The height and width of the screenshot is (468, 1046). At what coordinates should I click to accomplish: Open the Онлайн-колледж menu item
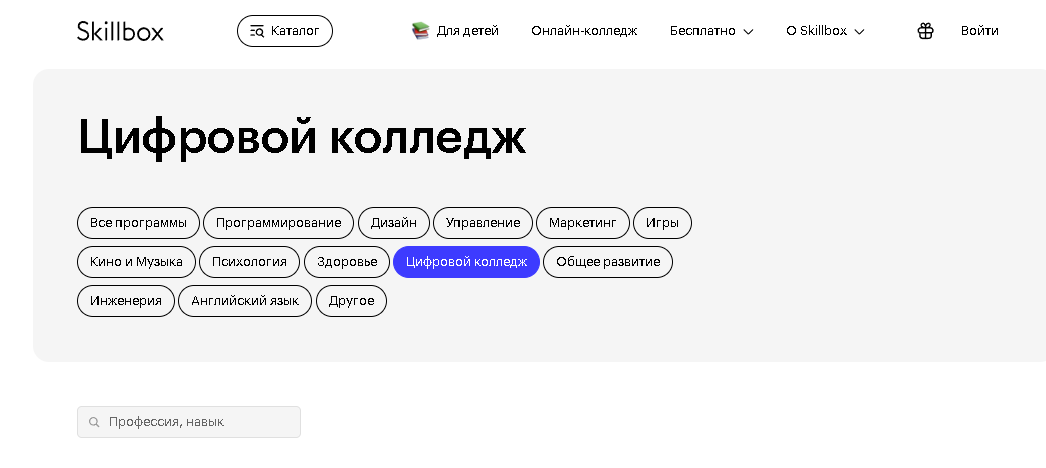click(584, 31)
